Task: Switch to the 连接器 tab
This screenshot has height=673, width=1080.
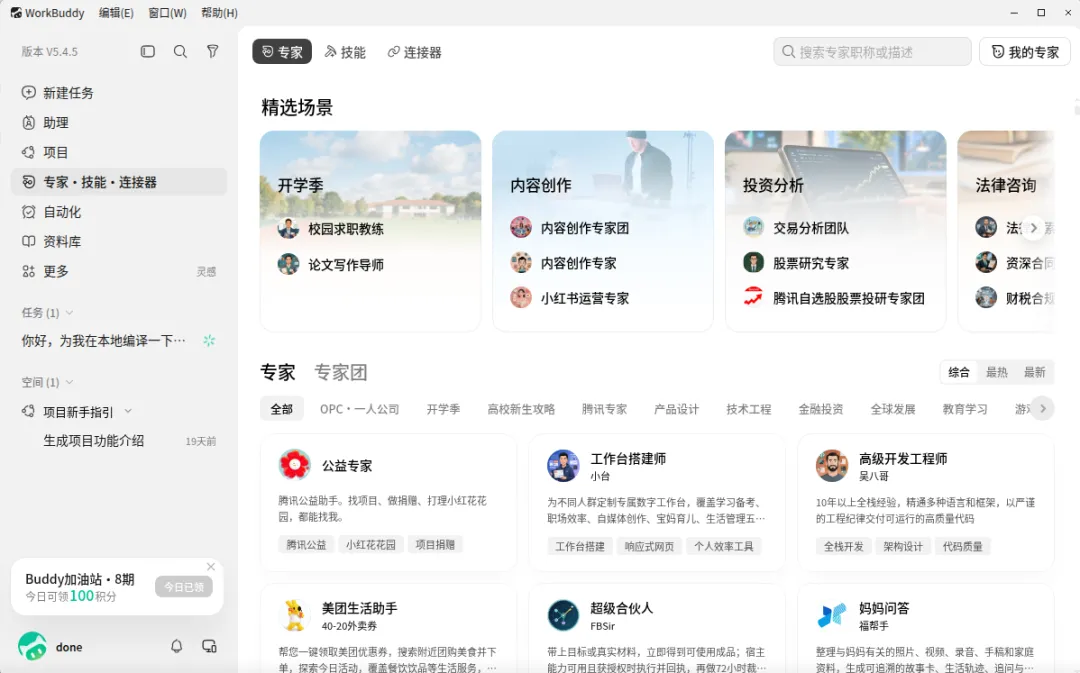Action: (414, 52)
